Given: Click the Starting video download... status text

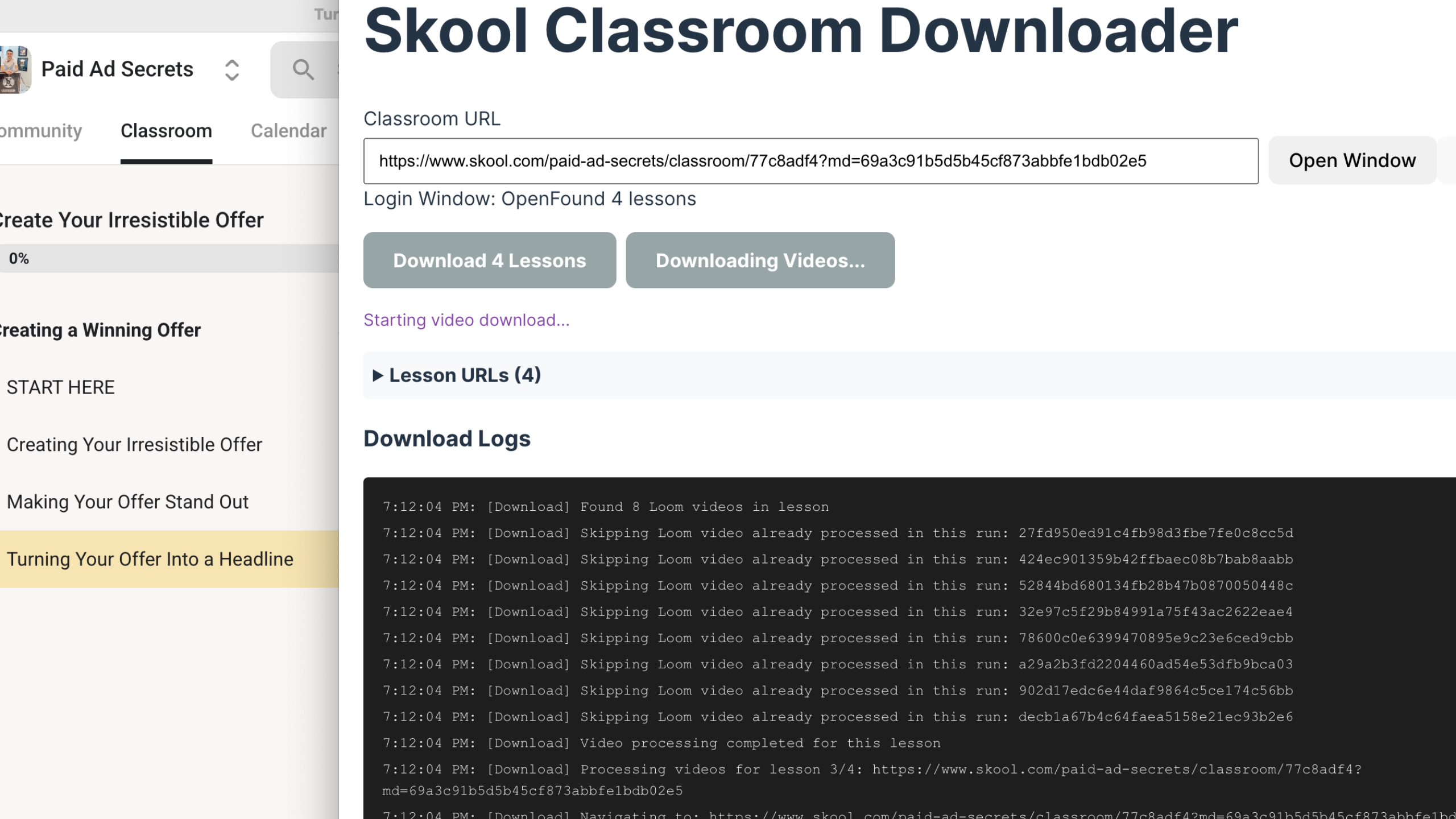Looking at the screenshot, I should pyautogui.click(x=466, y=320).
